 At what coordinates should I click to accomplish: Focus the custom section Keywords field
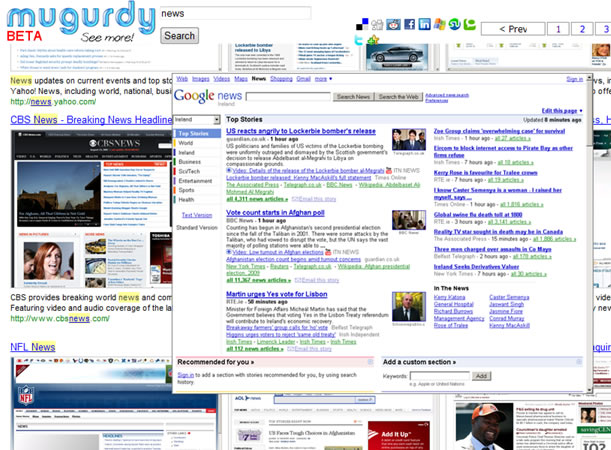click(x=440, y=376)
